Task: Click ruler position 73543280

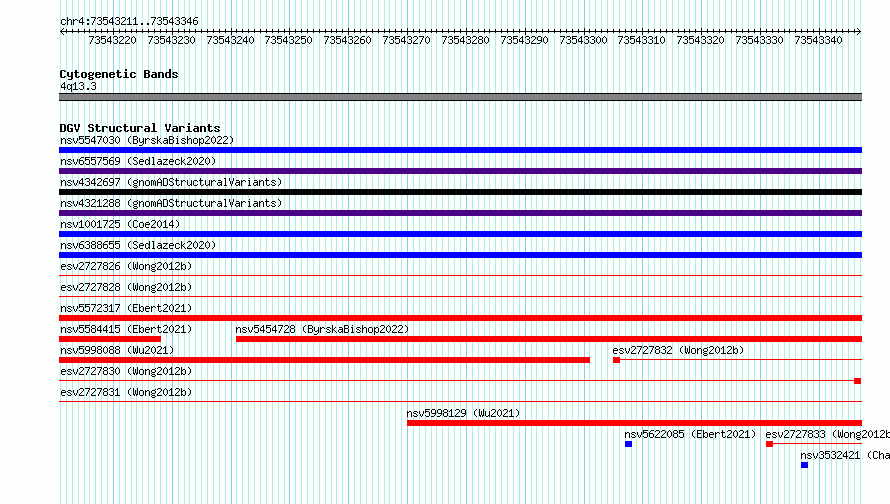Action: click(x=465, y=40)
